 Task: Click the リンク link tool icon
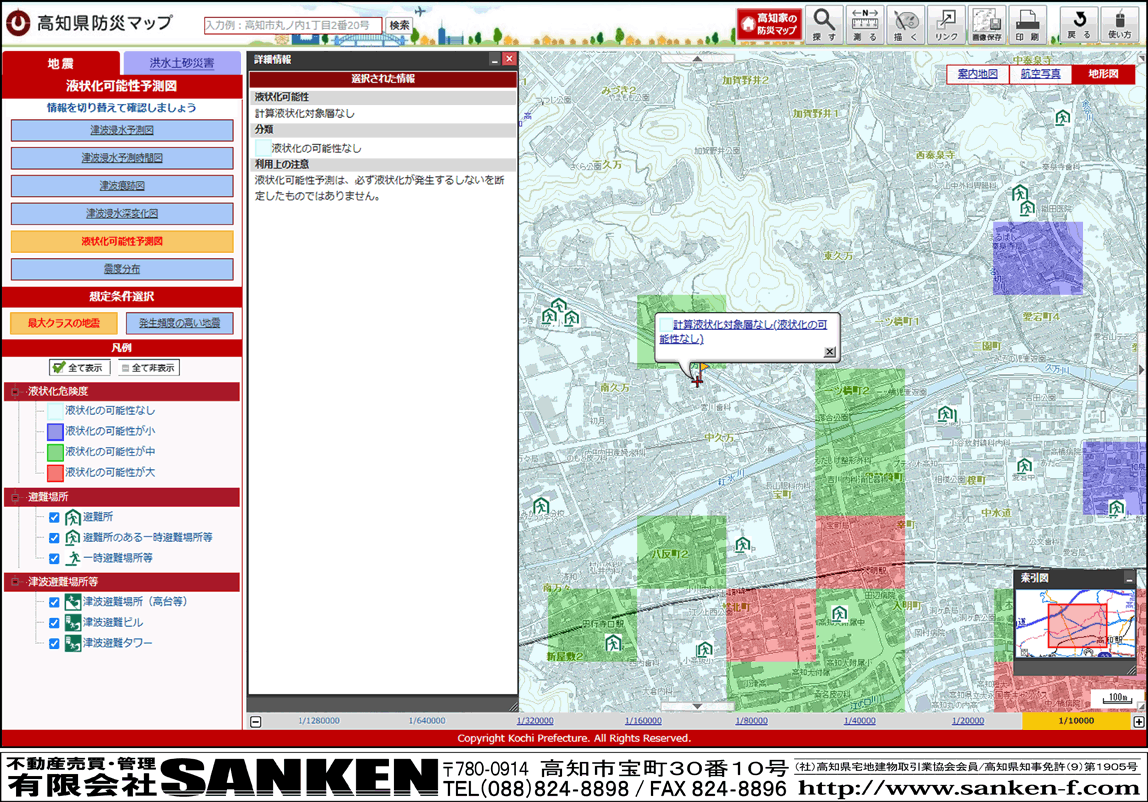point(946,24)
